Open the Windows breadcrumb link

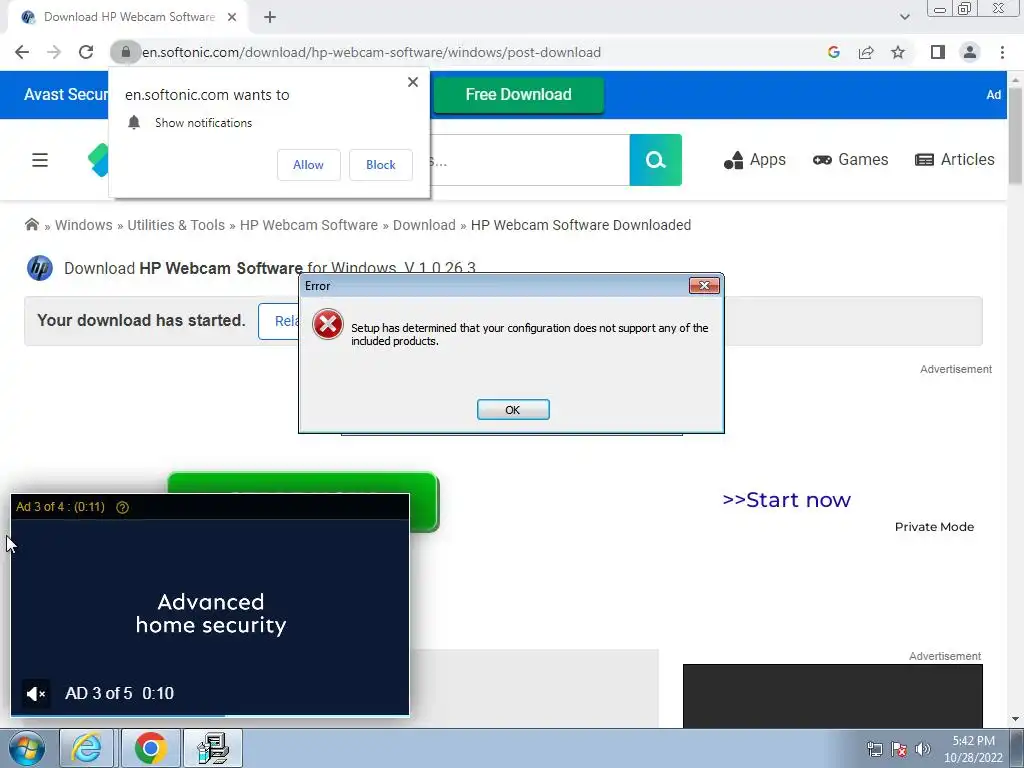point(84,225)
